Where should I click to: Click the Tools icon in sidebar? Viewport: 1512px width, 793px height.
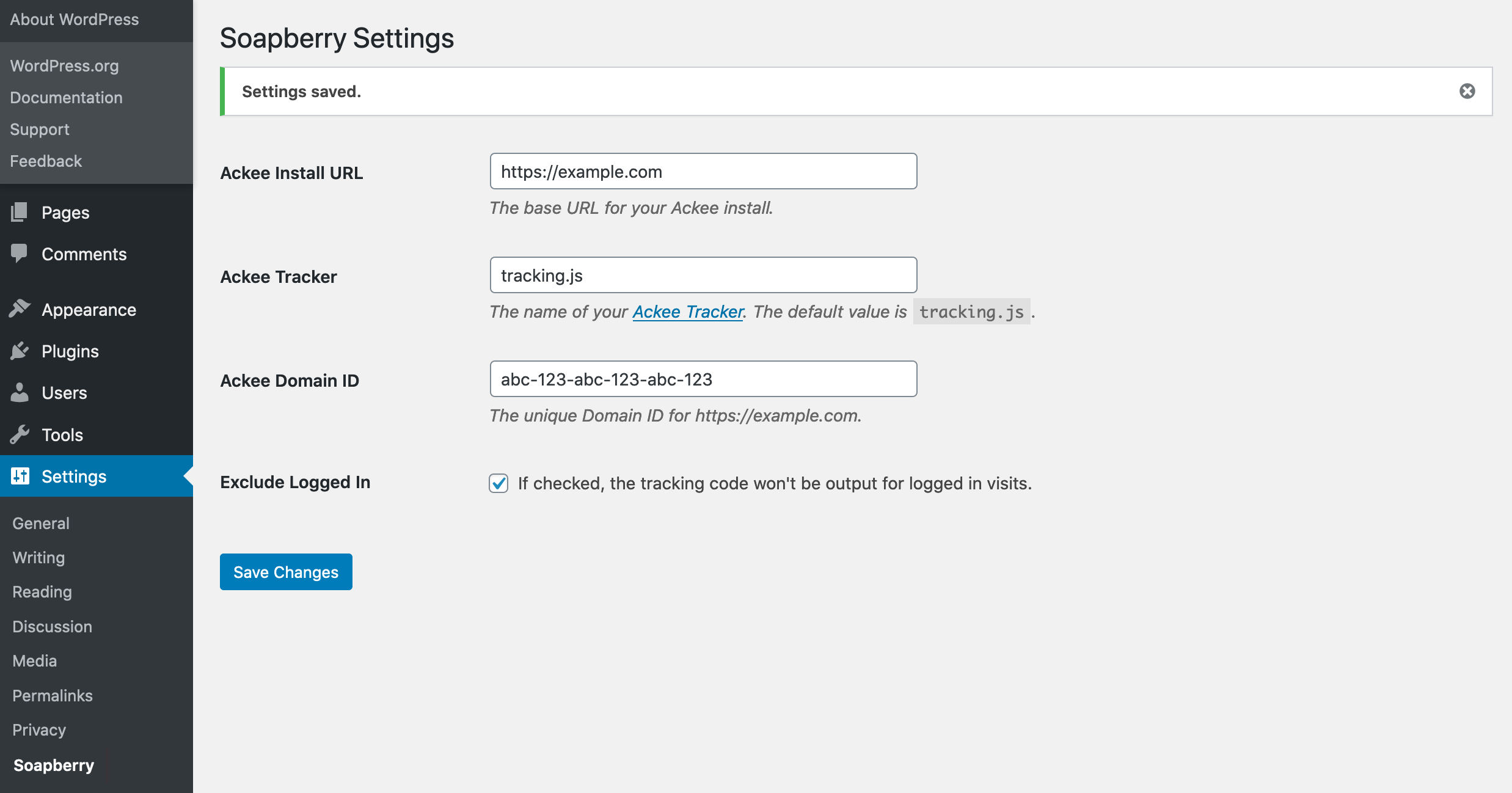[x=20, y=434]
